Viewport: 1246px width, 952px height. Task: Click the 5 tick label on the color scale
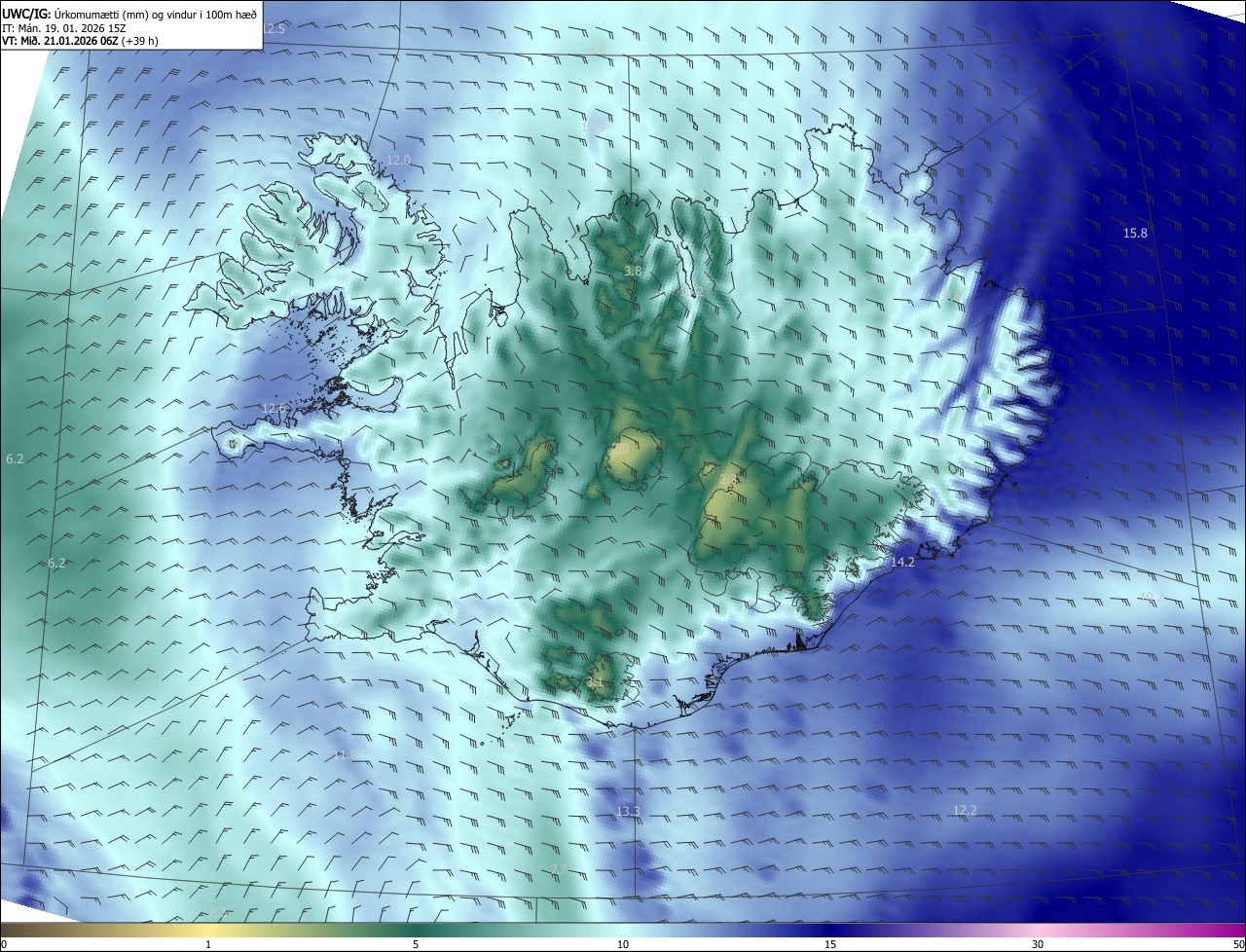[416, 944]
